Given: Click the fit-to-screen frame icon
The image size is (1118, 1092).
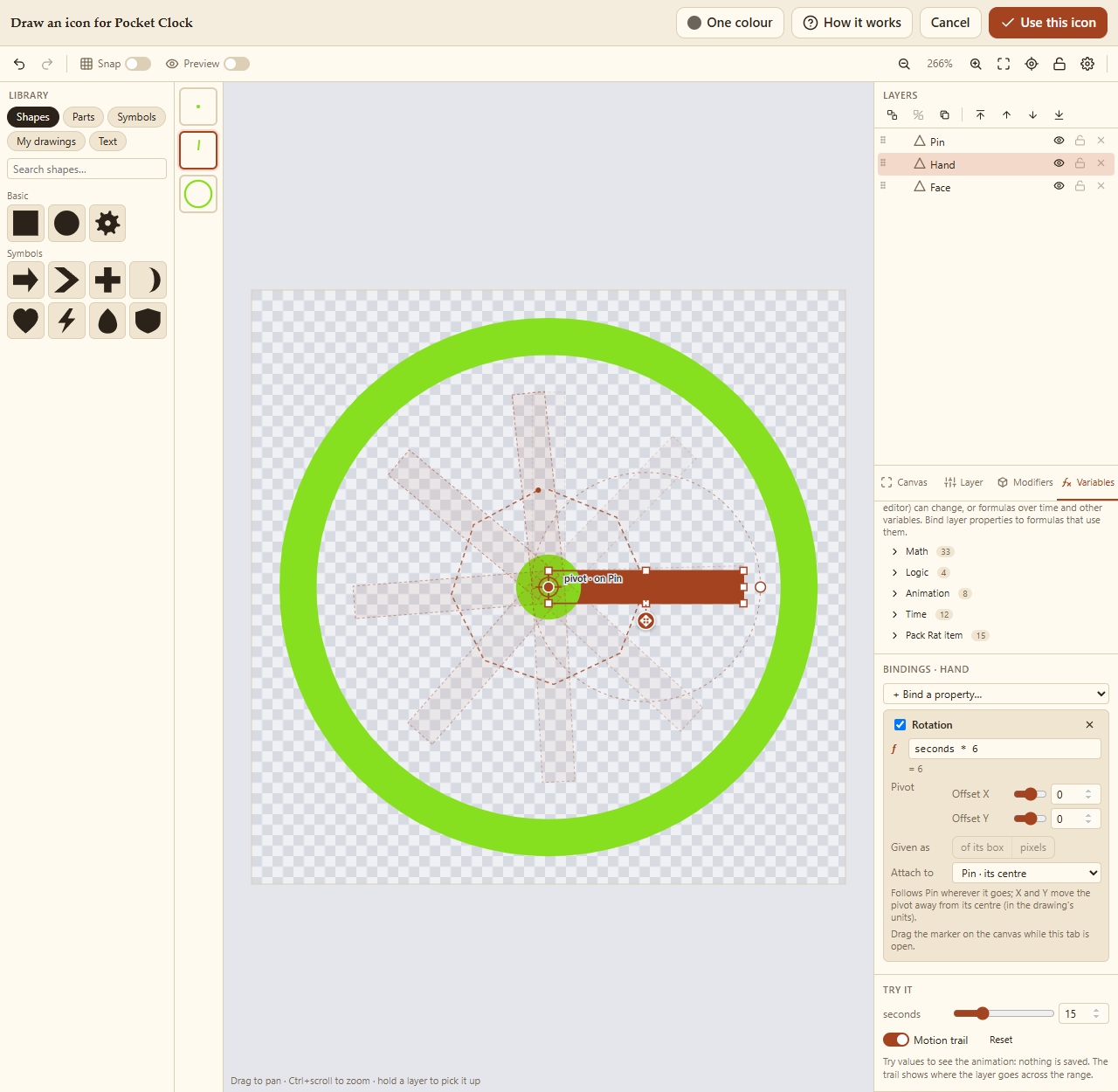Looking at the screenshot, I should click(x=1004, y=64).
